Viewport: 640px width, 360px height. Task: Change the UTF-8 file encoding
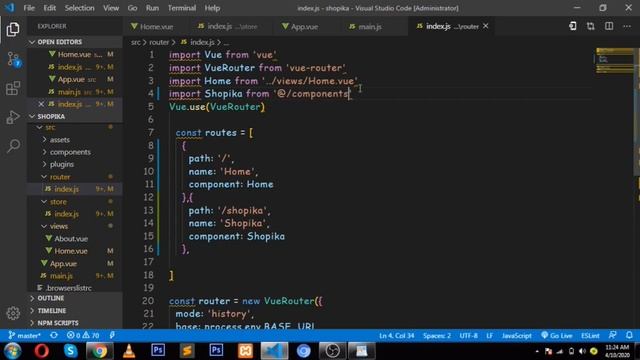468,336
